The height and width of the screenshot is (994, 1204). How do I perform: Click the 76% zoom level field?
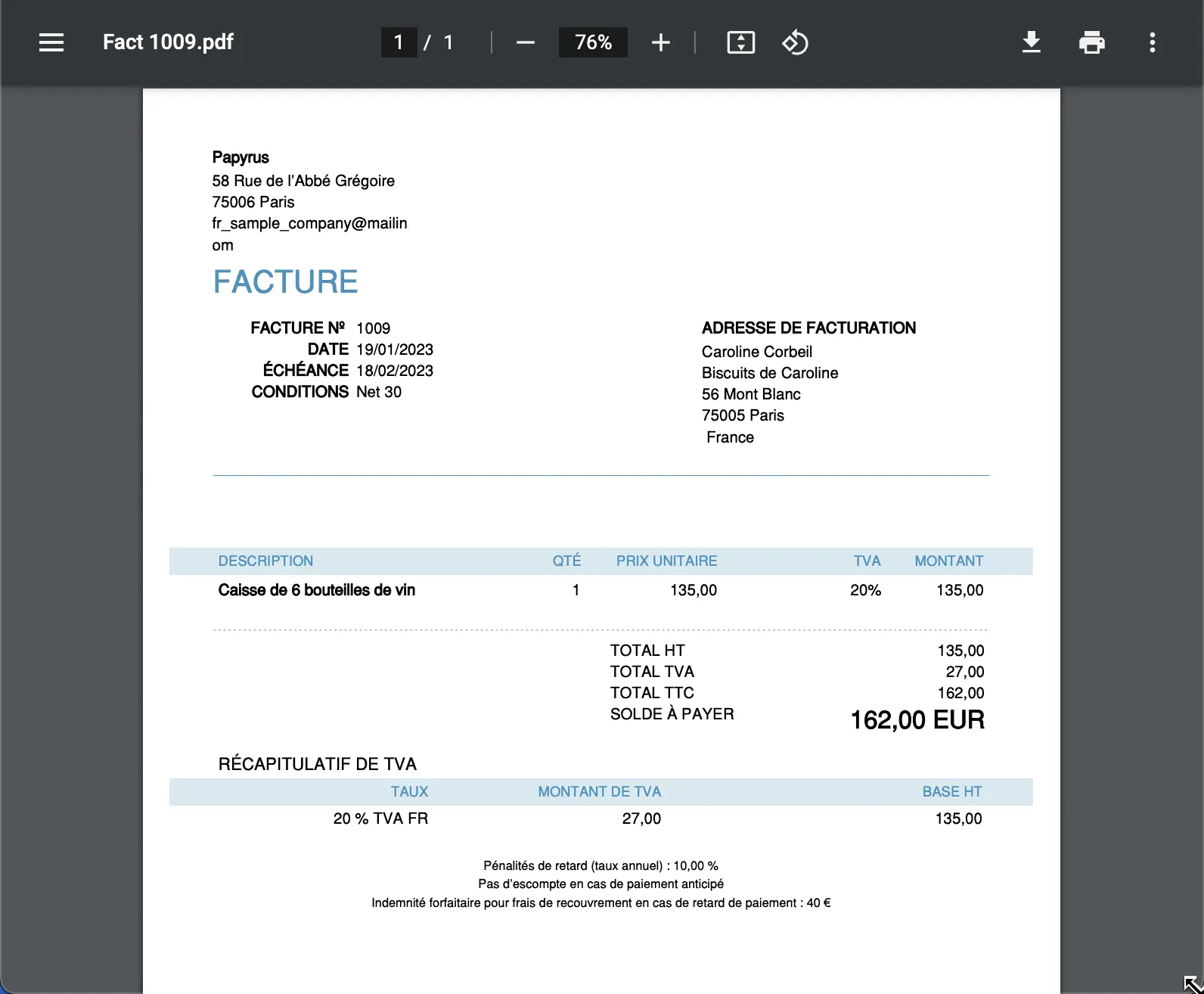pos(593,42)
